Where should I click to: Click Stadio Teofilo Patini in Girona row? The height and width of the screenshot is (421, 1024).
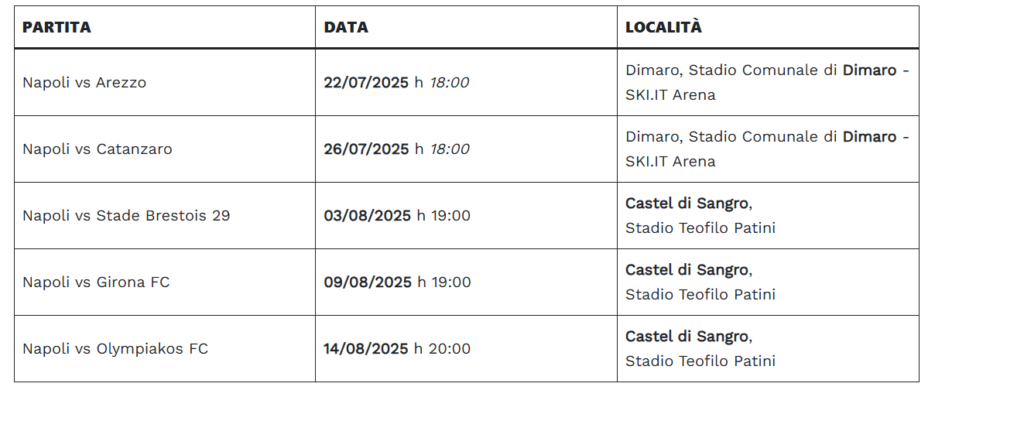pos(700,294)
